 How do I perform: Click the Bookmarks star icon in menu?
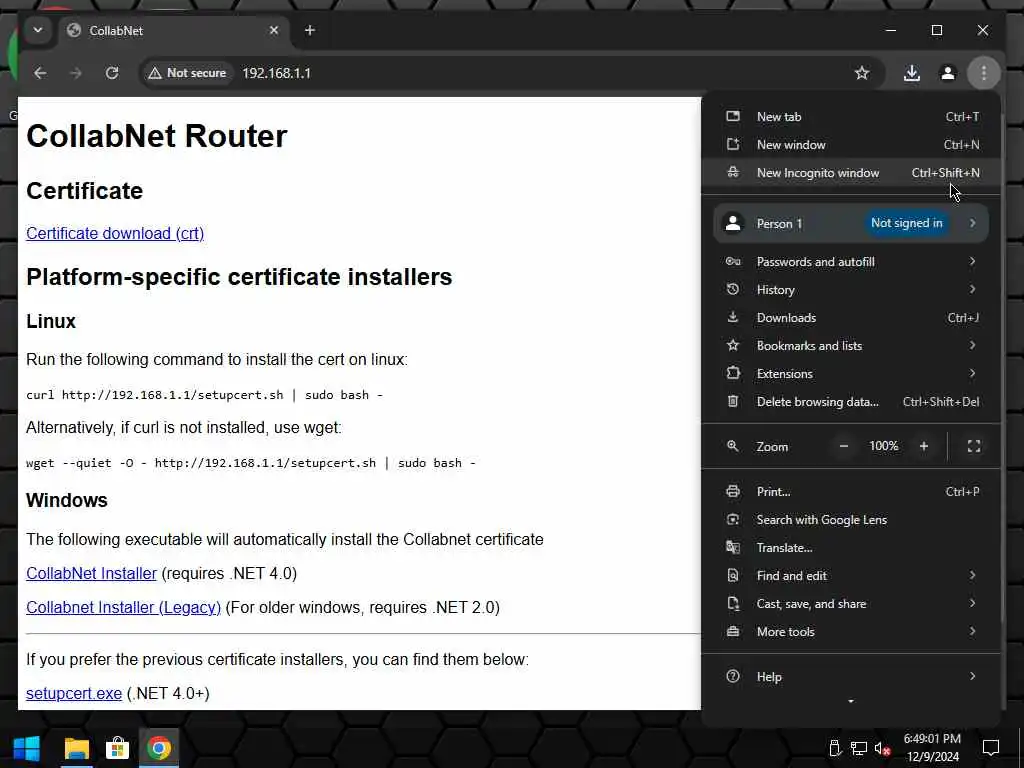pos(733,345)
